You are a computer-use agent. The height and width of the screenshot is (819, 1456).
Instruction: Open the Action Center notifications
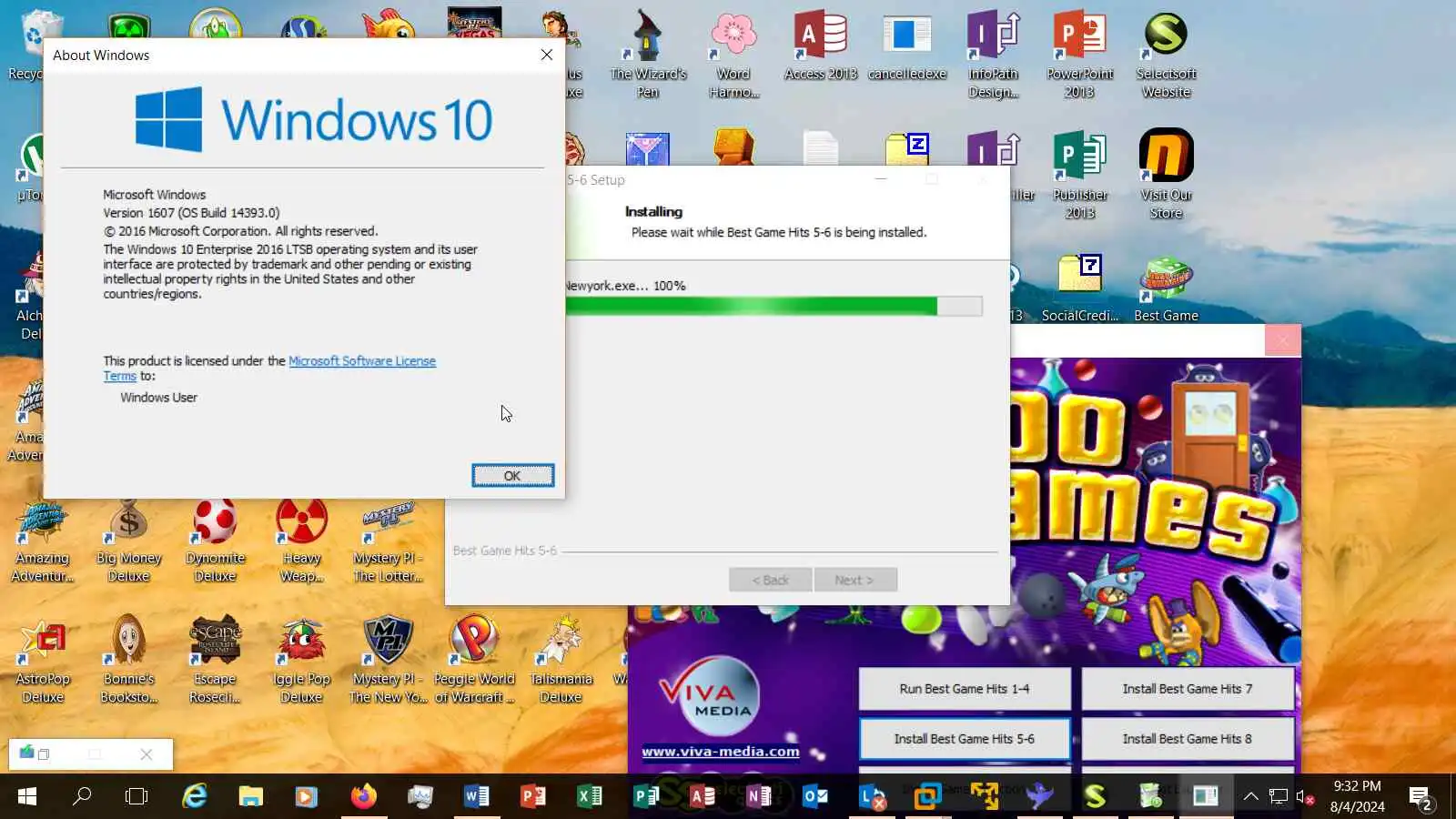(1421, 798)
